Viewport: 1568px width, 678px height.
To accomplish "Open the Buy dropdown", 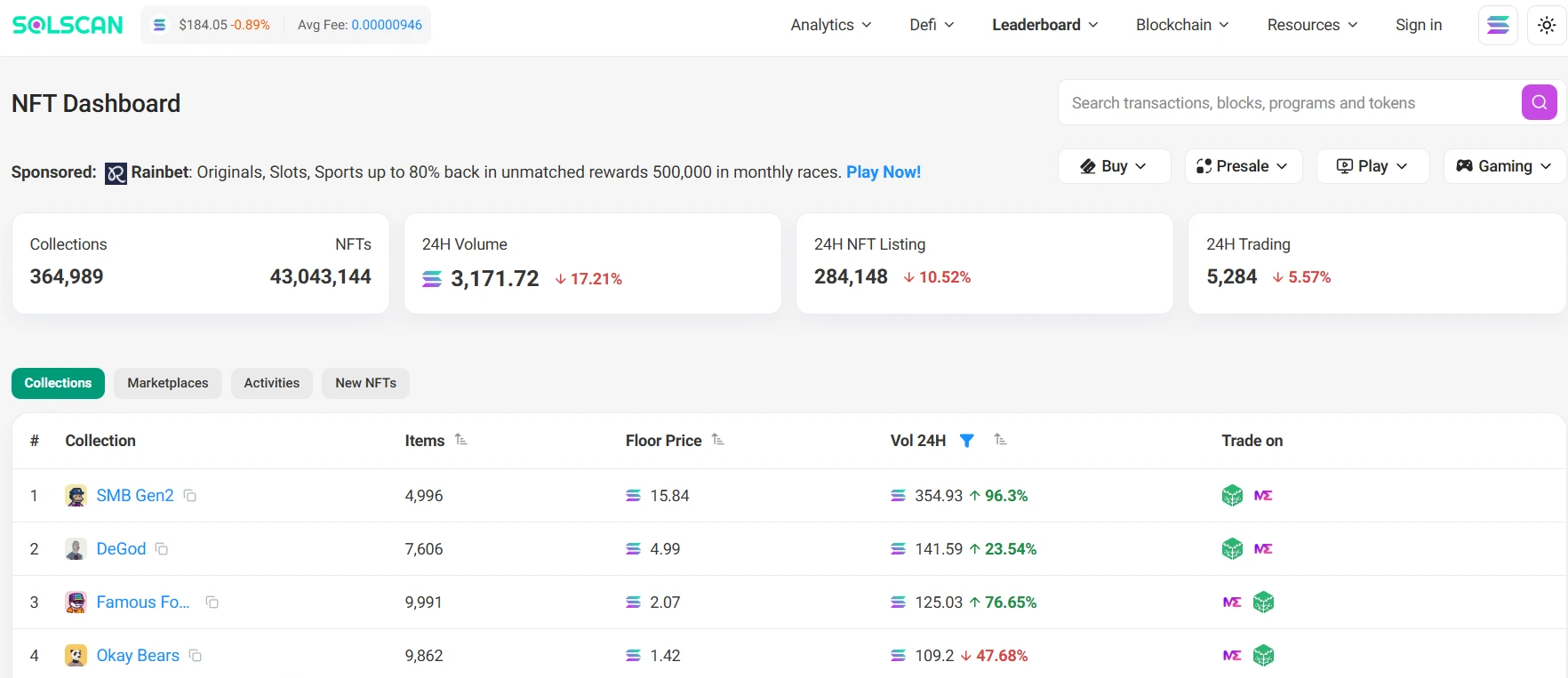I will (x=1114, y=166).
